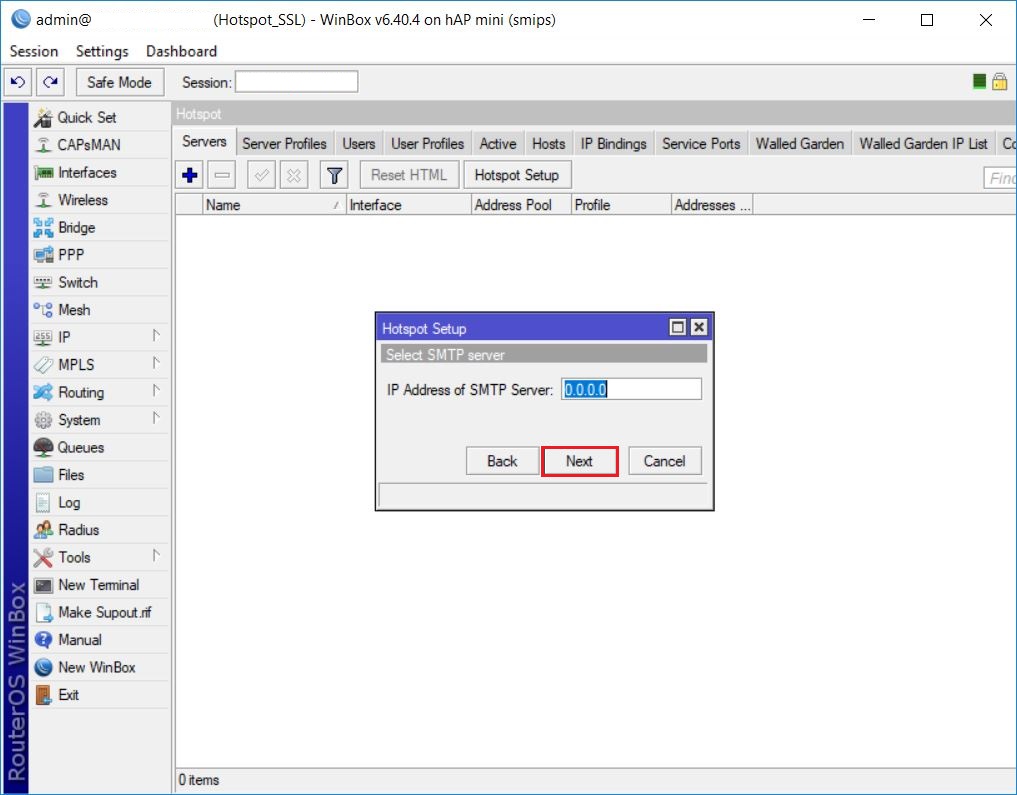Open the filter funnel button
Image resolution: width=1017 pixels, height=795 pixels.
(x=334, y=175)
